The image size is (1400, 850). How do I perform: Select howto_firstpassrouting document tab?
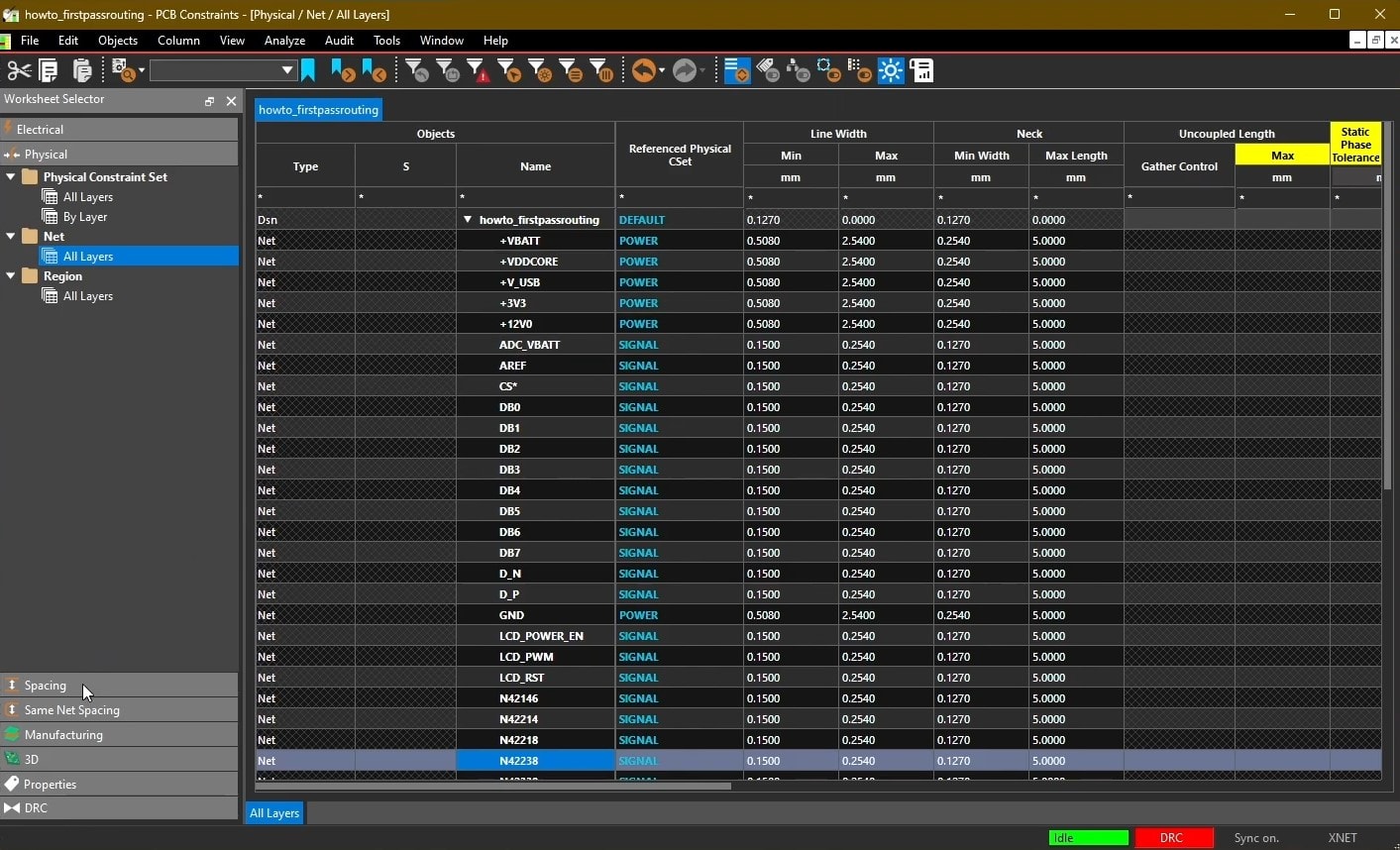[x=318, y=110]
